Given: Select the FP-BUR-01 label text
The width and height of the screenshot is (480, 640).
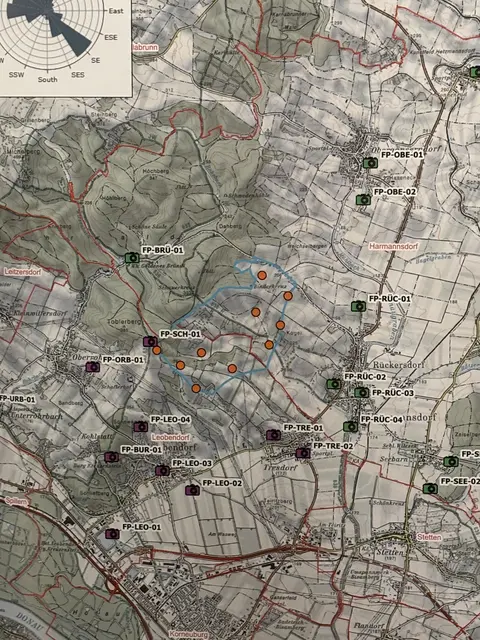Looking at the screenshot, I should tap(142, 449).
